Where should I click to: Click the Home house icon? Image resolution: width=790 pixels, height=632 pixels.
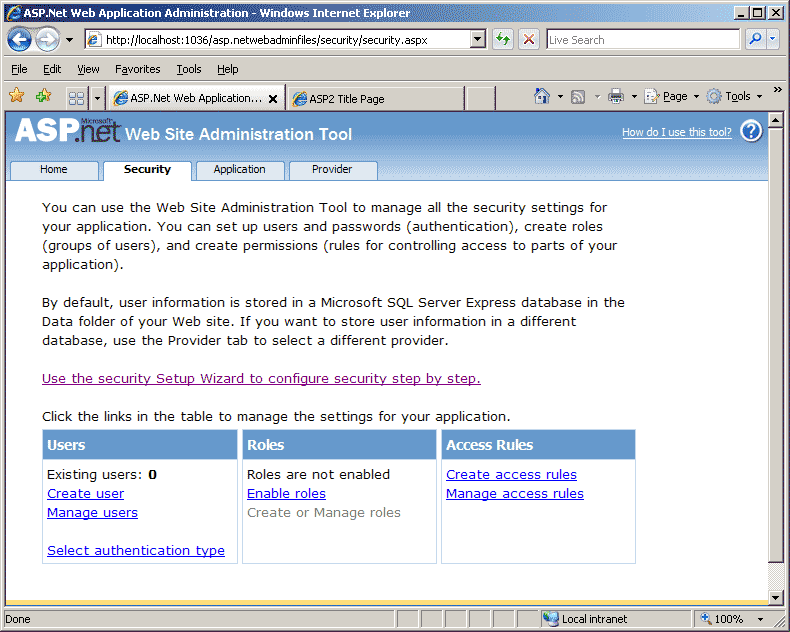tap(542, 96)
